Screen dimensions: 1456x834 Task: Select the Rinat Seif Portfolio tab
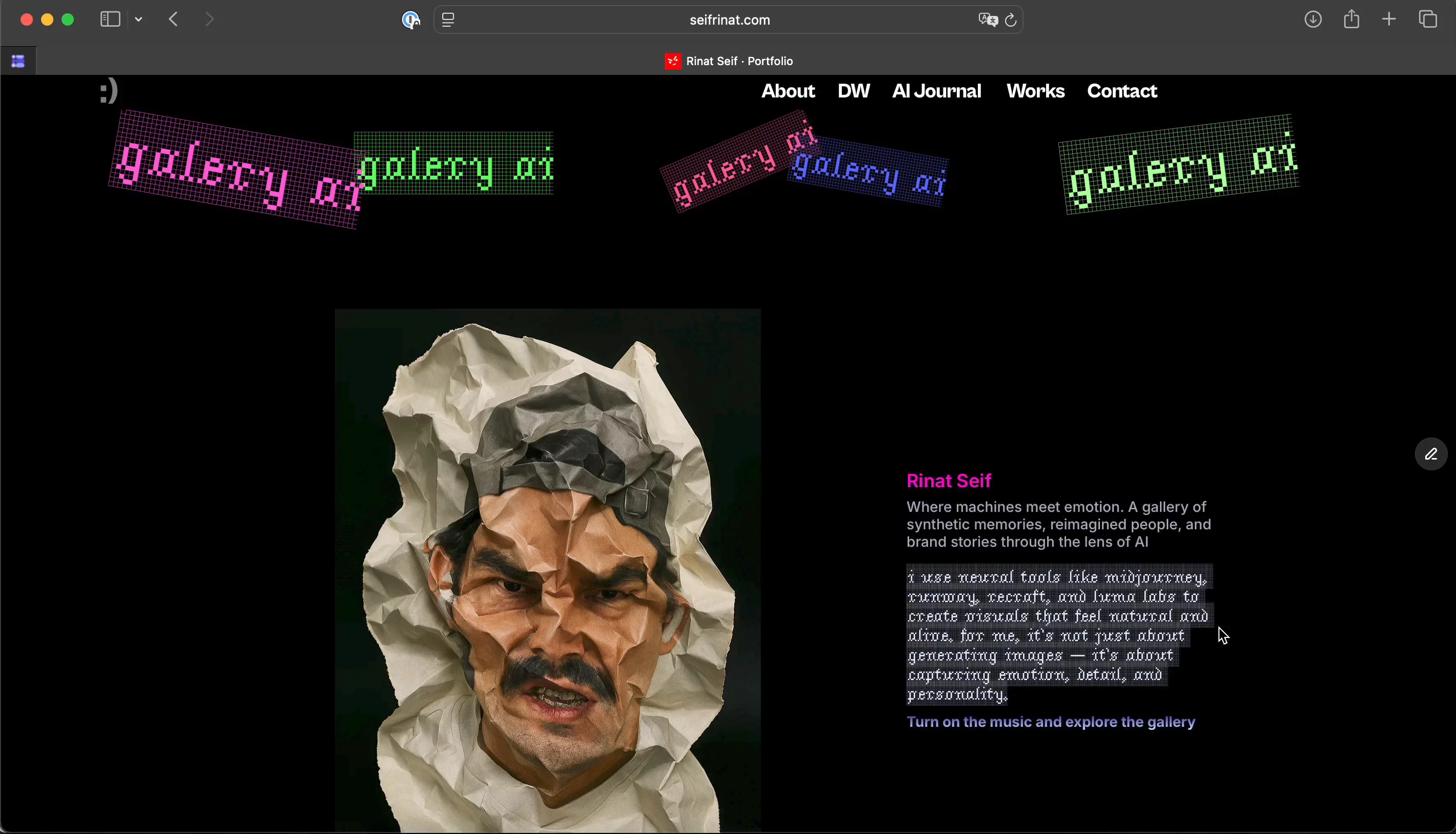point(729,61)
